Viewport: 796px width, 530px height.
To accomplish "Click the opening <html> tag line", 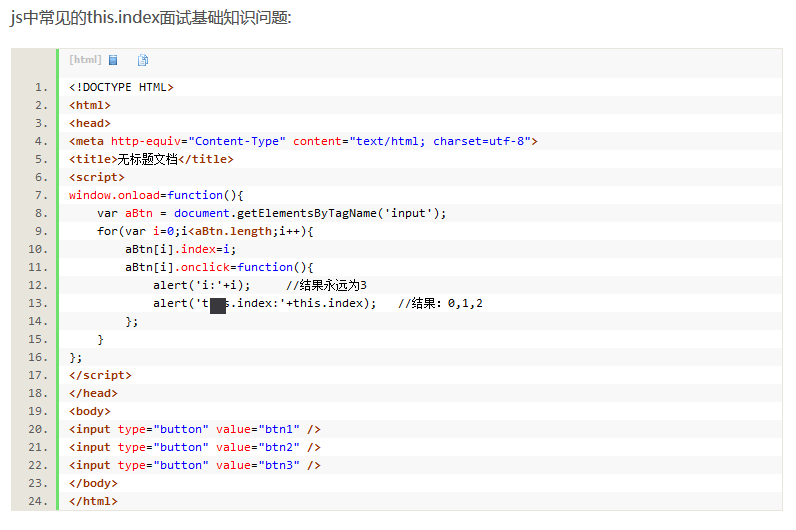I will coord(90,105).
